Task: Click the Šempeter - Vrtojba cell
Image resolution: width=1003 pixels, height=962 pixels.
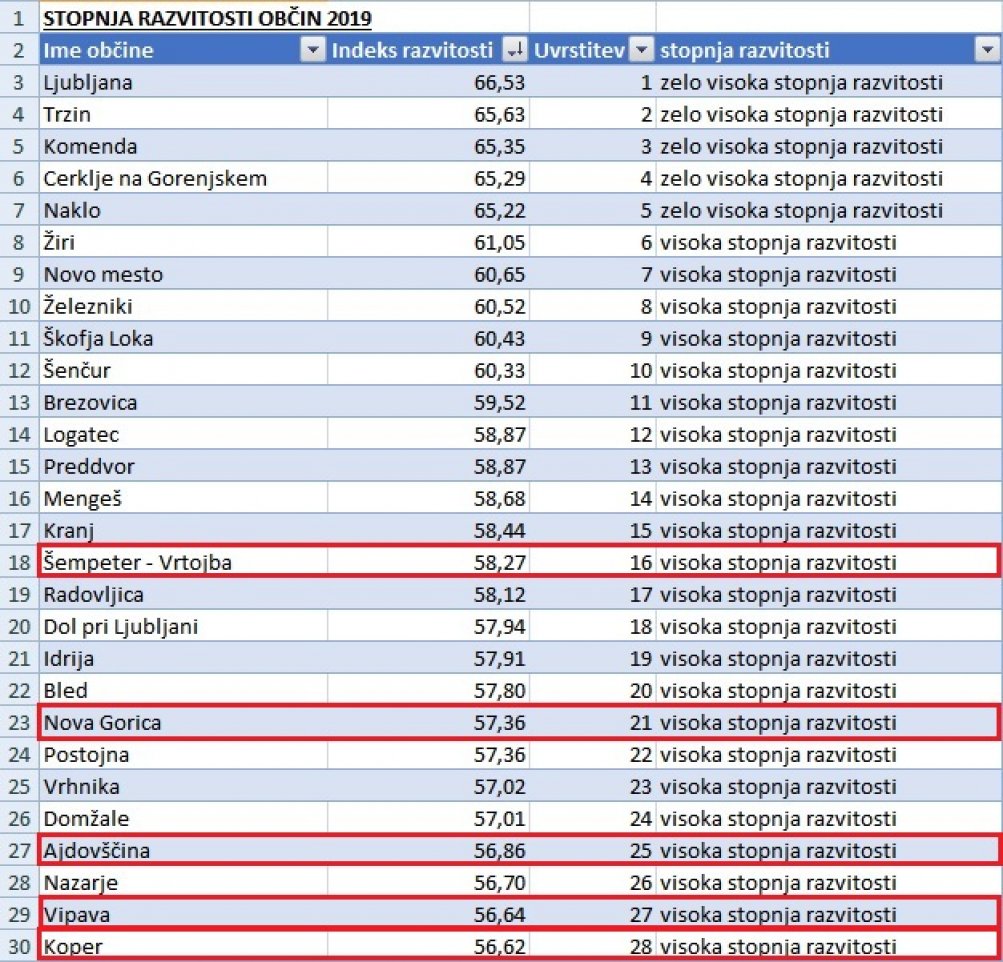Action: [x=184, y=562]
